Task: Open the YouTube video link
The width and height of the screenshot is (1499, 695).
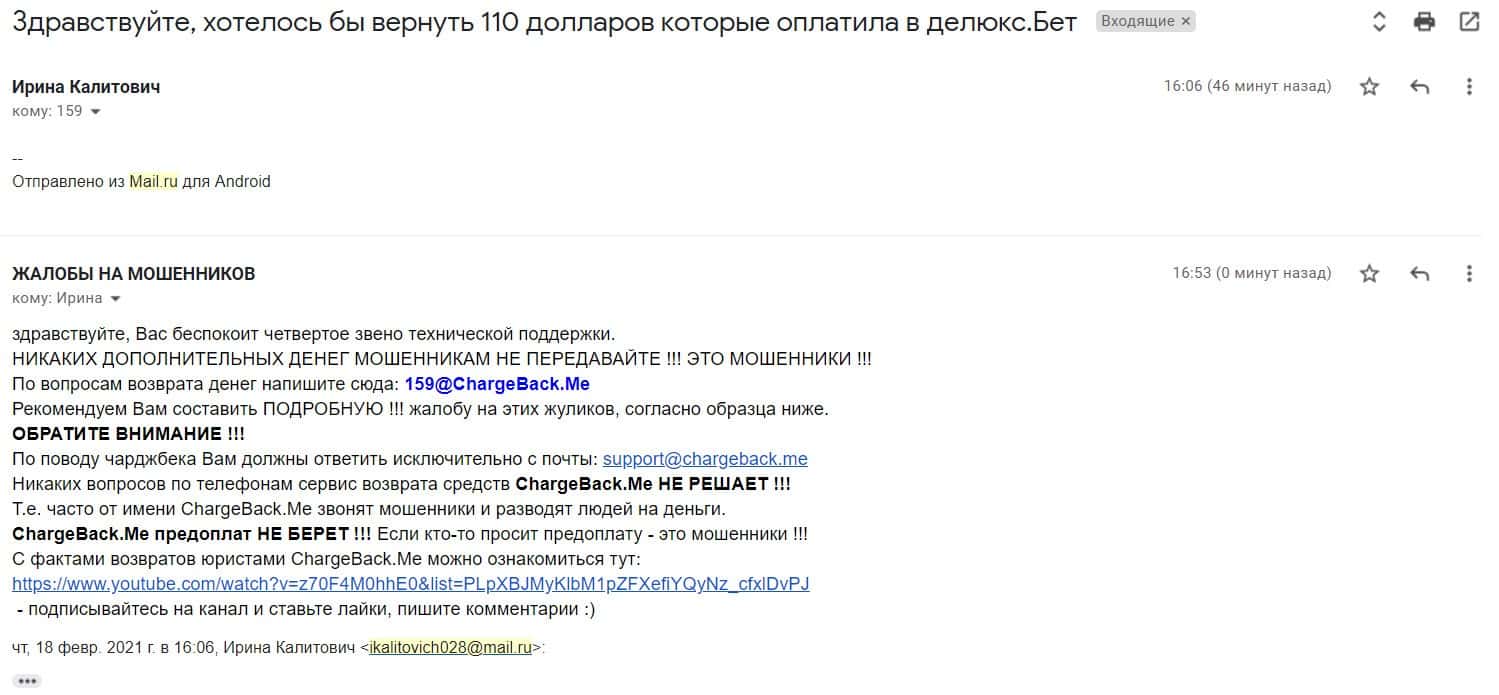Action: pyautogui.click(x=410, y=584)
